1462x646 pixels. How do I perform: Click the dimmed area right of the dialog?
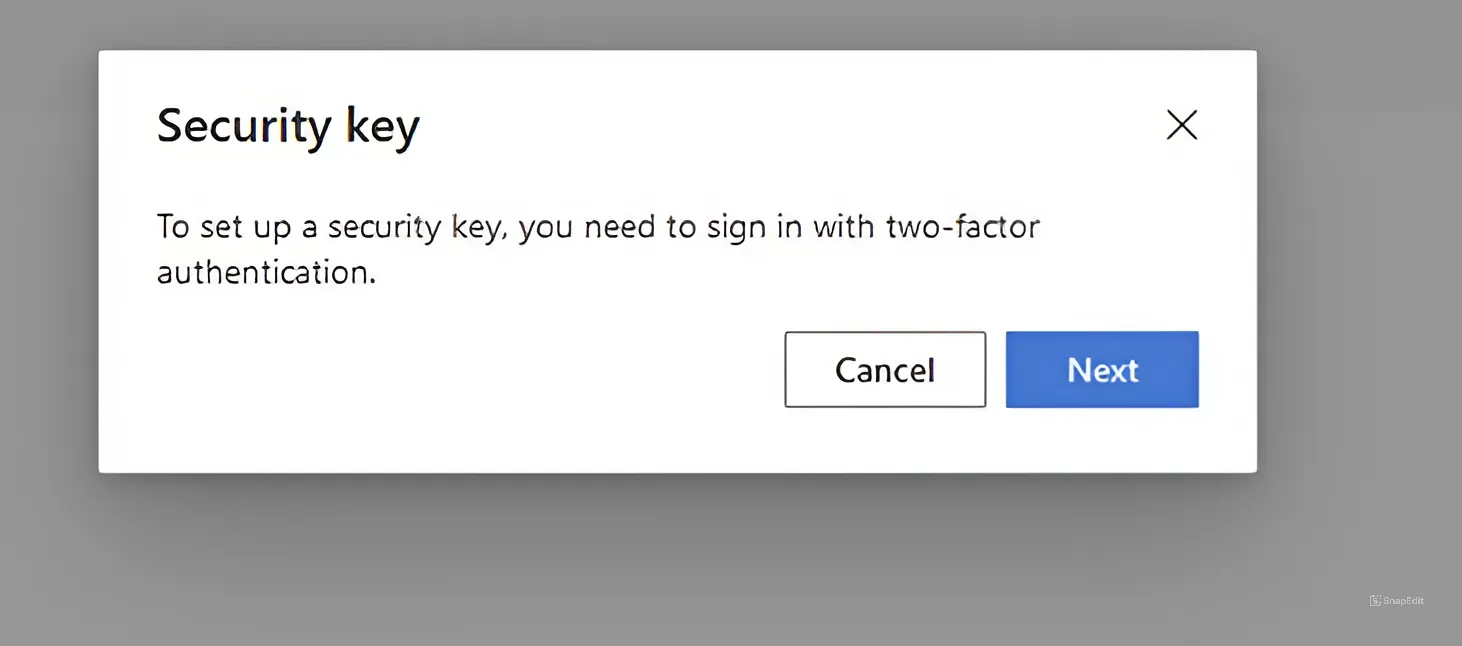(1359, 260)
